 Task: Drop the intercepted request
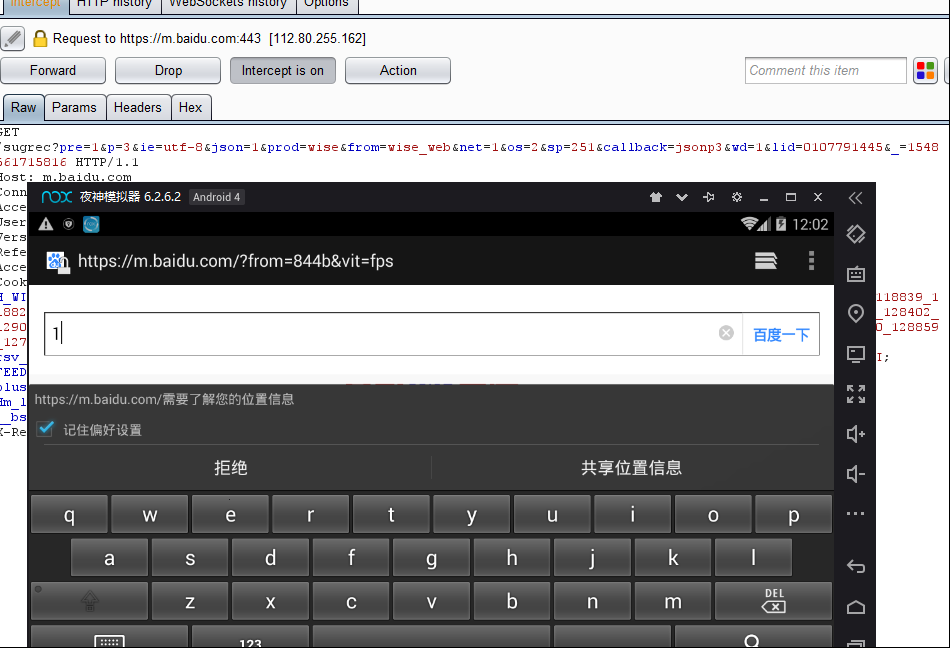(168, 70)
